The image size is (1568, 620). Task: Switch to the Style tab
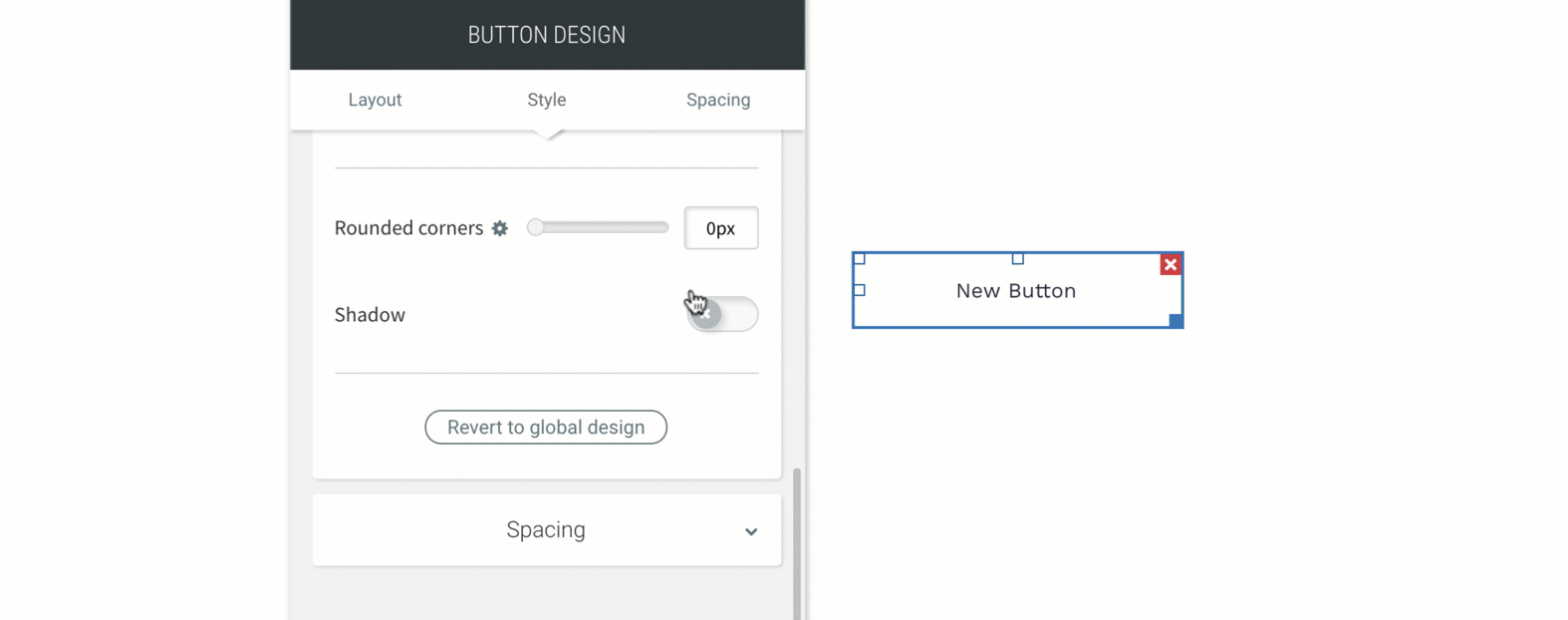click(x=546, y=100)
